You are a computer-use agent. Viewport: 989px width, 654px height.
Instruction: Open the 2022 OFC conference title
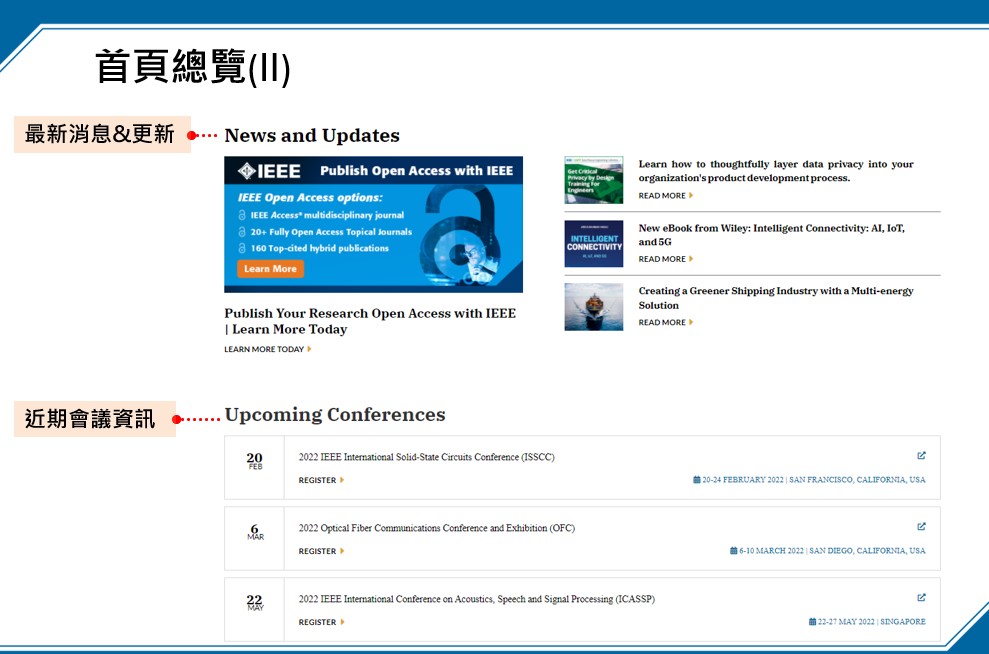pos(436,528)
